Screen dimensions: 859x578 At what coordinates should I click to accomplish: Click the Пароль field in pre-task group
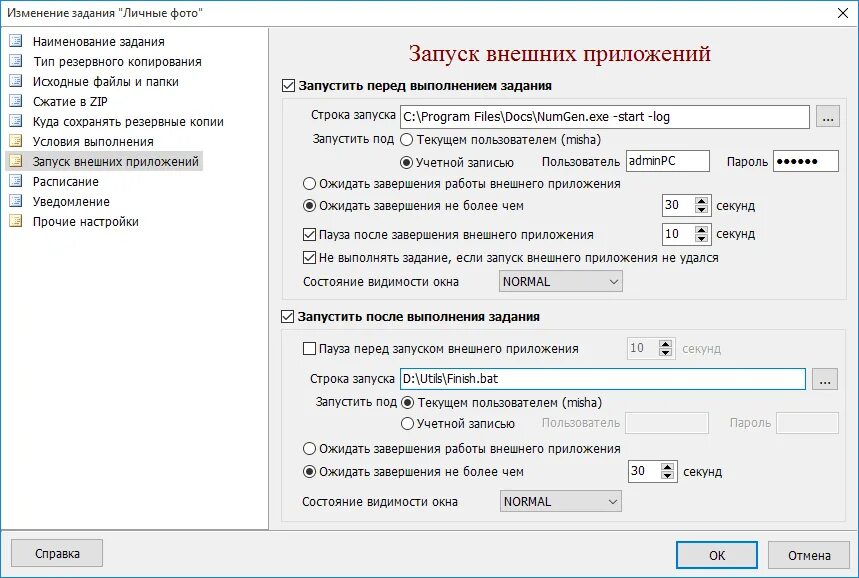[x=806, y=161]
